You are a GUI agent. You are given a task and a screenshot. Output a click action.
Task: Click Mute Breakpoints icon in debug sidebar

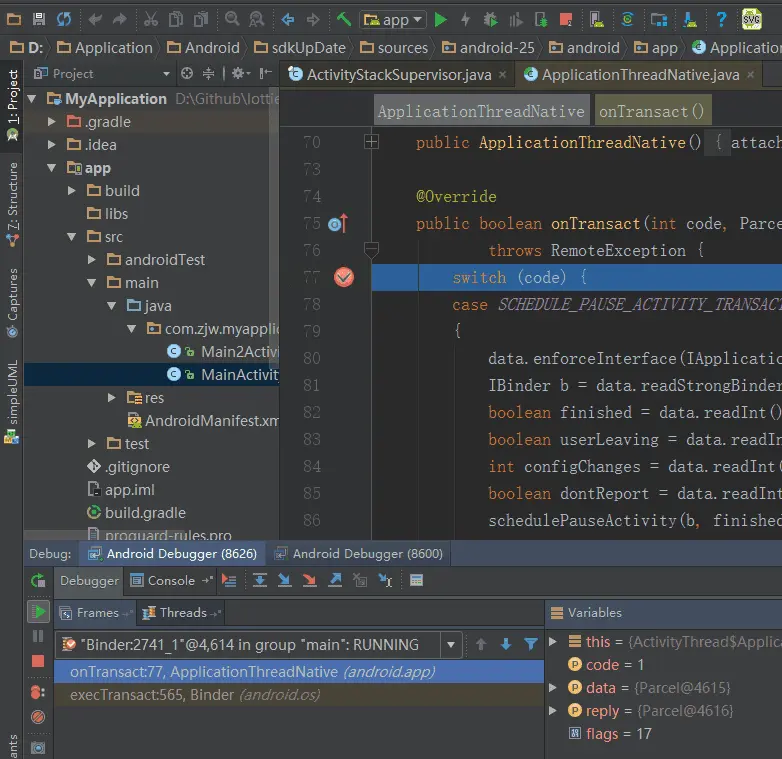(38, 717)
